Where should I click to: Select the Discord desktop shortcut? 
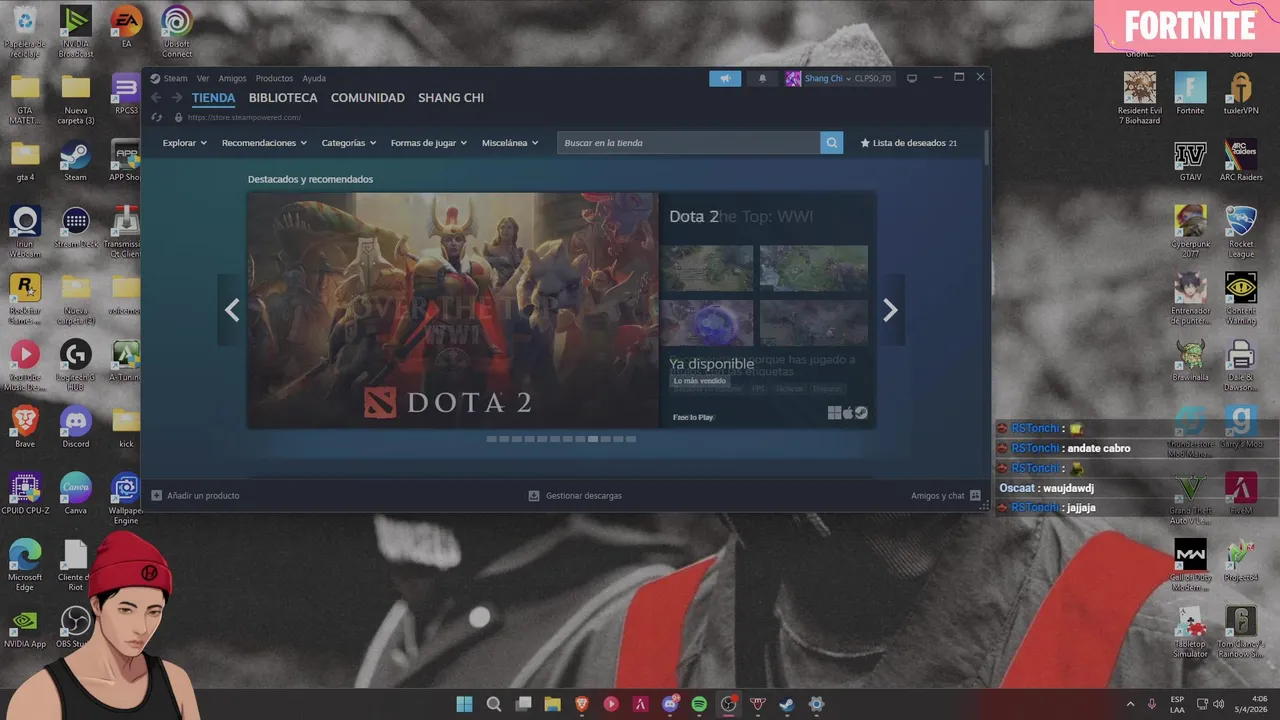(75, 427)
